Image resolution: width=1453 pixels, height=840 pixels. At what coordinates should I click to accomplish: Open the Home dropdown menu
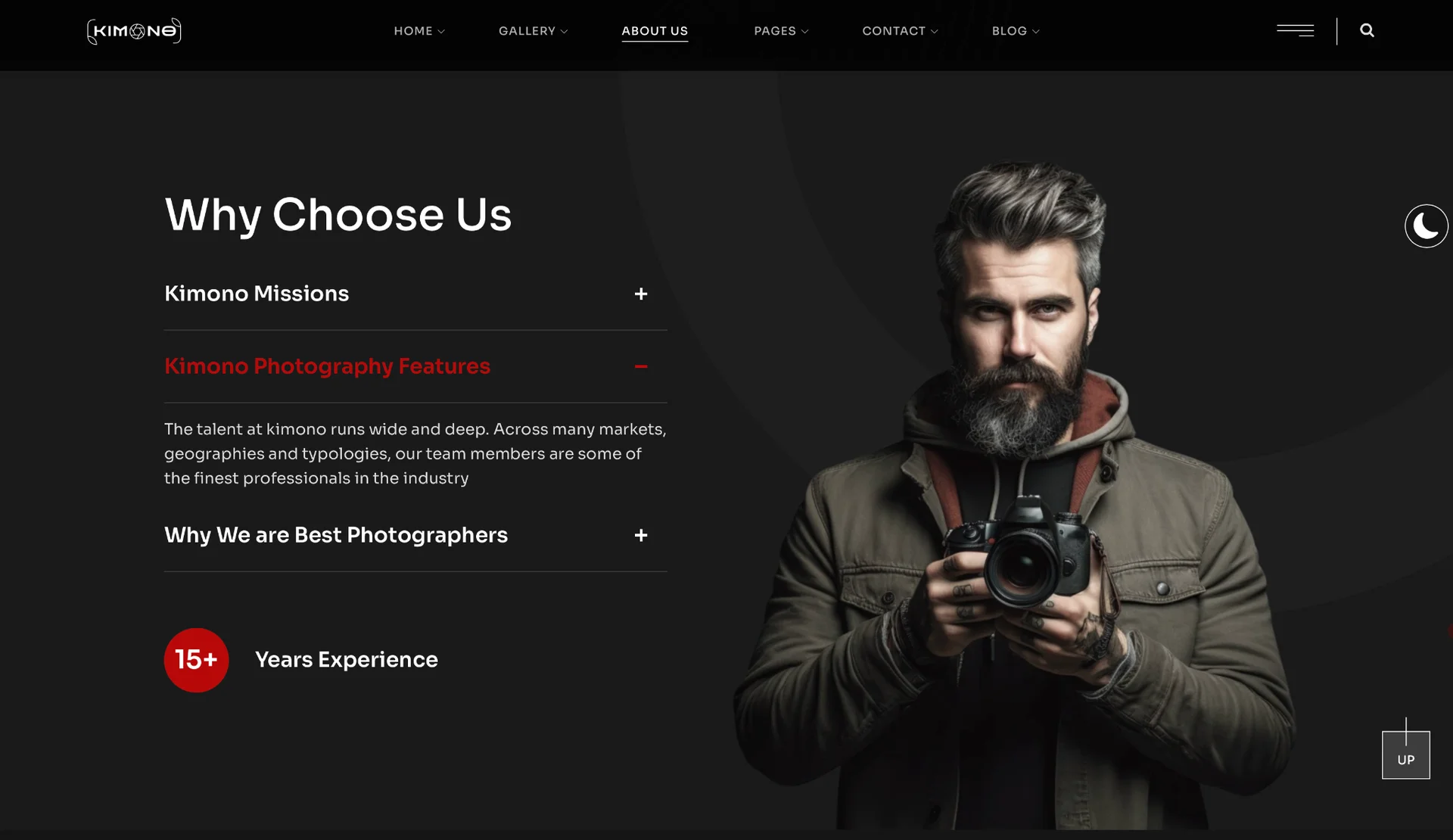click(x=419, y=31)
